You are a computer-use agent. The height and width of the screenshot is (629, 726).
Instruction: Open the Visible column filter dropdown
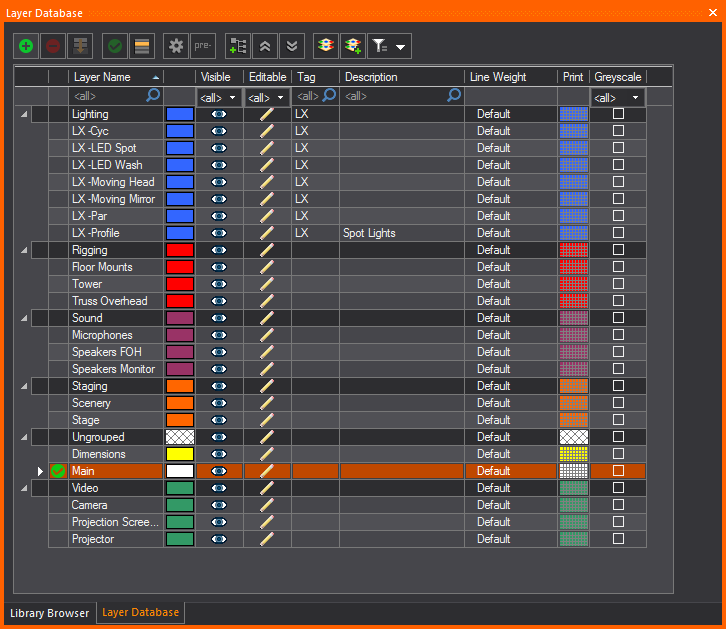[219, 97]
